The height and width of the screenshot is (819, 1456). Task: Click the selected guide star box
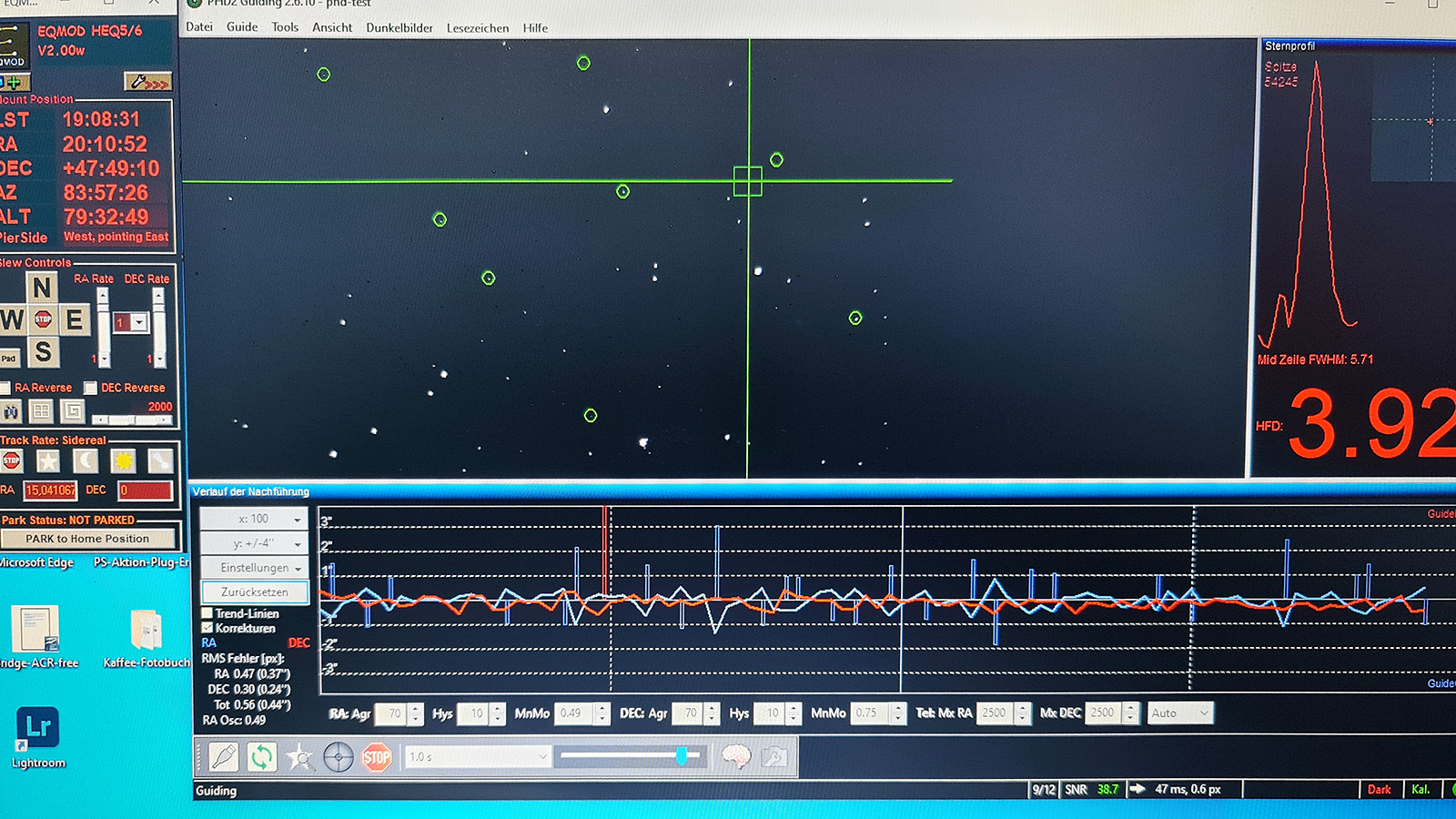(747, 181)
